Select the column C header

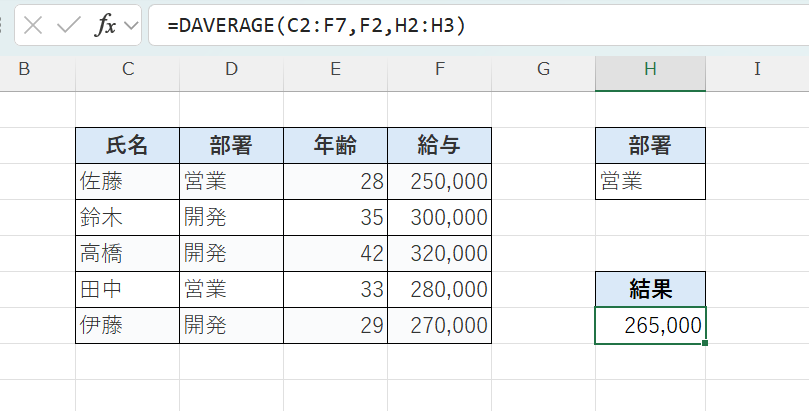pyautogui.click(x=127, y=69)
